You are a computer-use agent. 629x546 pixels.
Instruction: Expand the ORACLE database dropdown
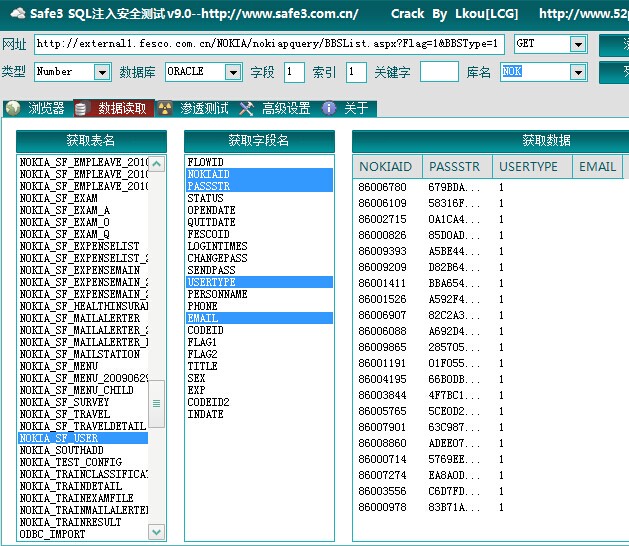click(x=233, y=73)
